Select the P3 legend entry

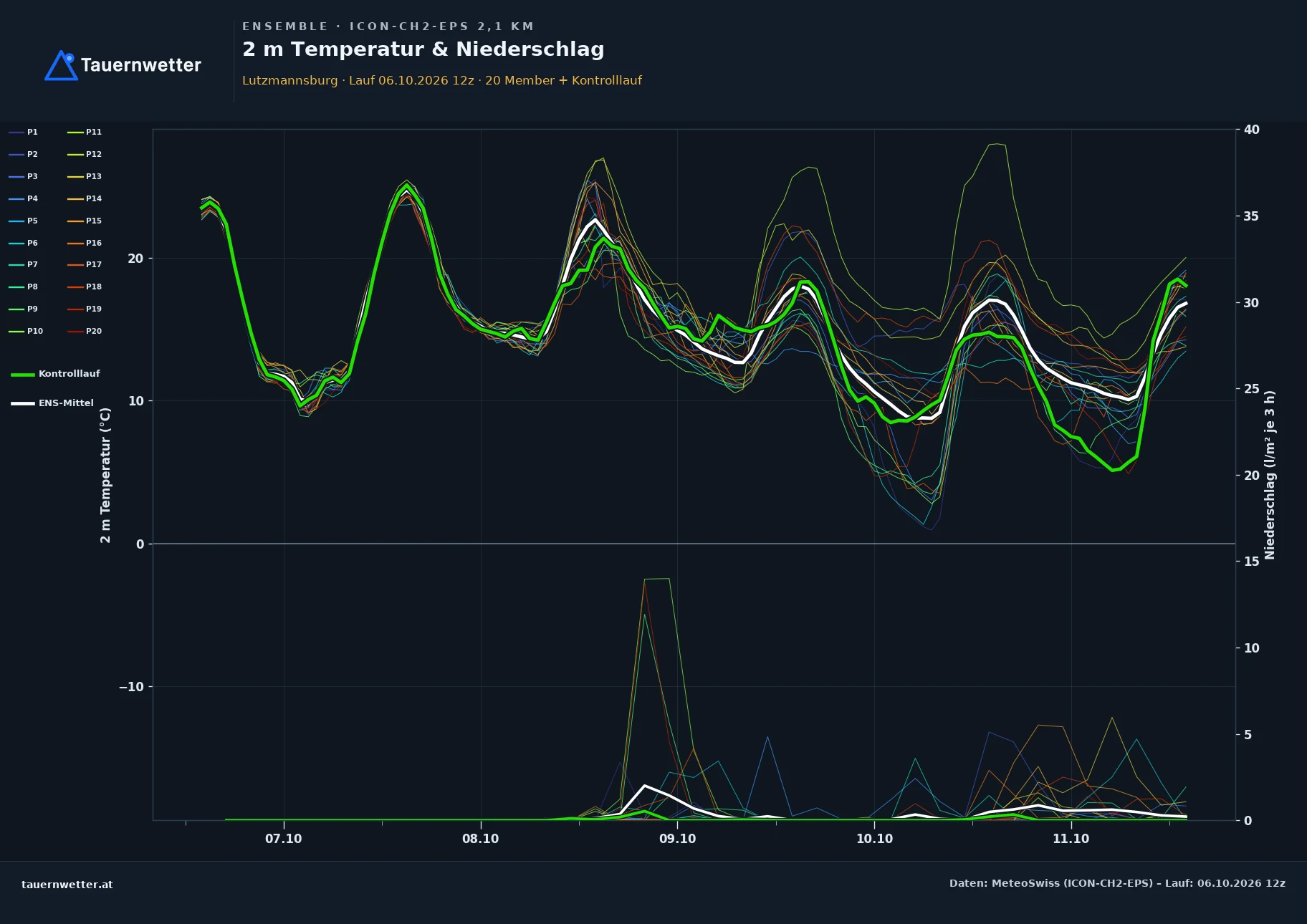coord(24,176)
